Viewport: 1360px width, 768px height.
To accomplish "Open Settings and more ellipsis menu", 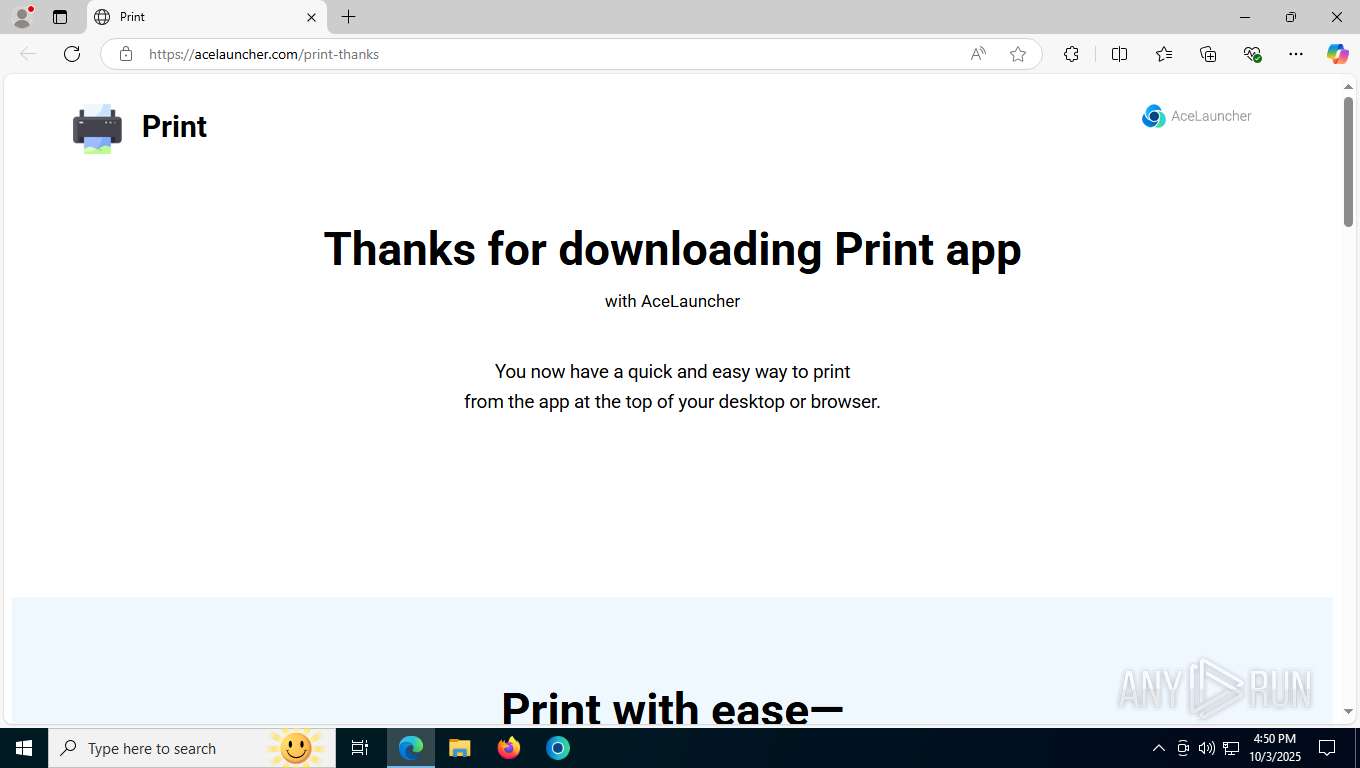I will [1296, 54].
